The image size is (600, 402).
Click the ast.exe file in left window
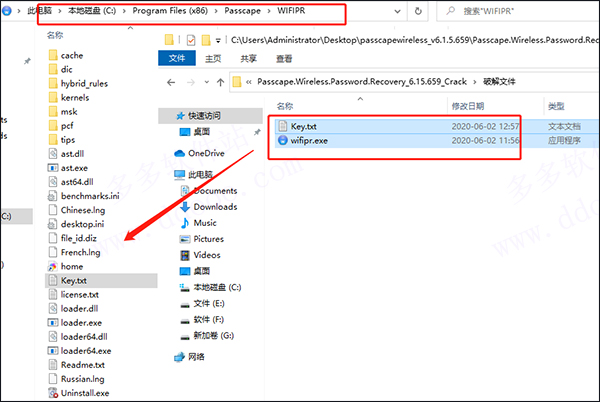74,168
